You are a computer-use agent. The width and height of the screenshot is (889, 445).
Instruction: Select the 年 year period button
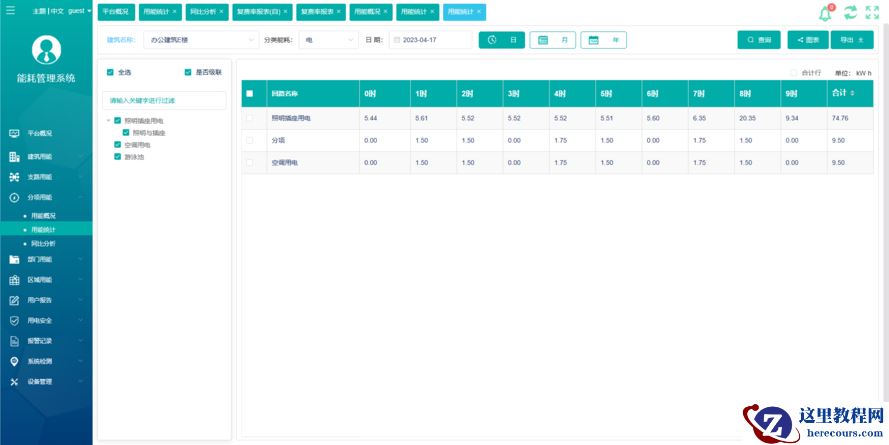(604, 40)
